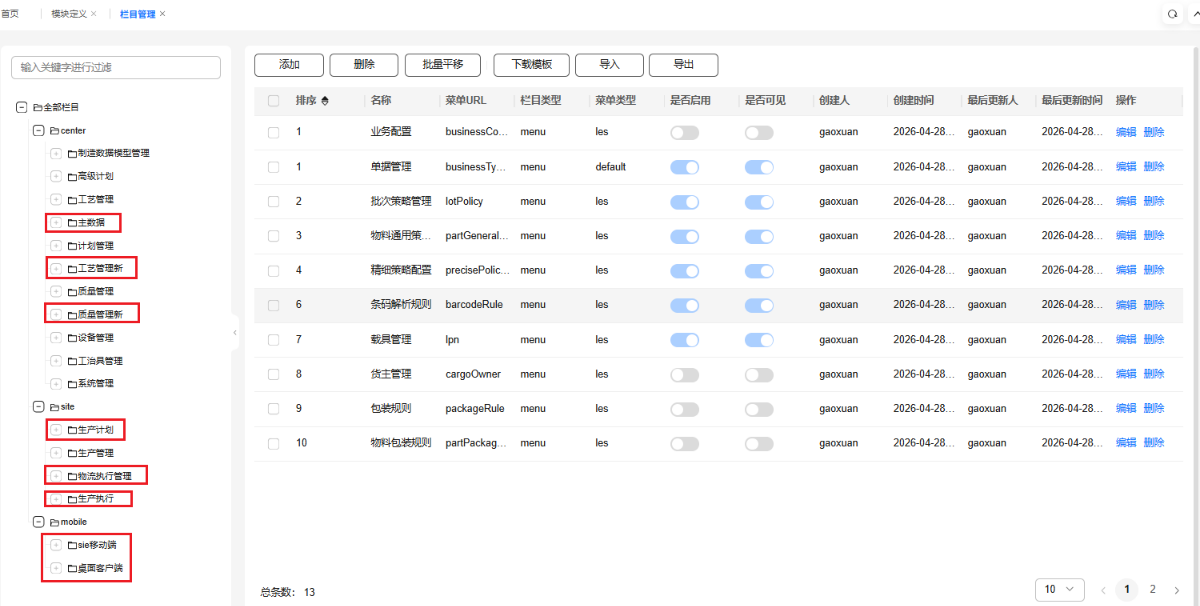Click the sort arrows icon in 排序 header

pos(324,100)
